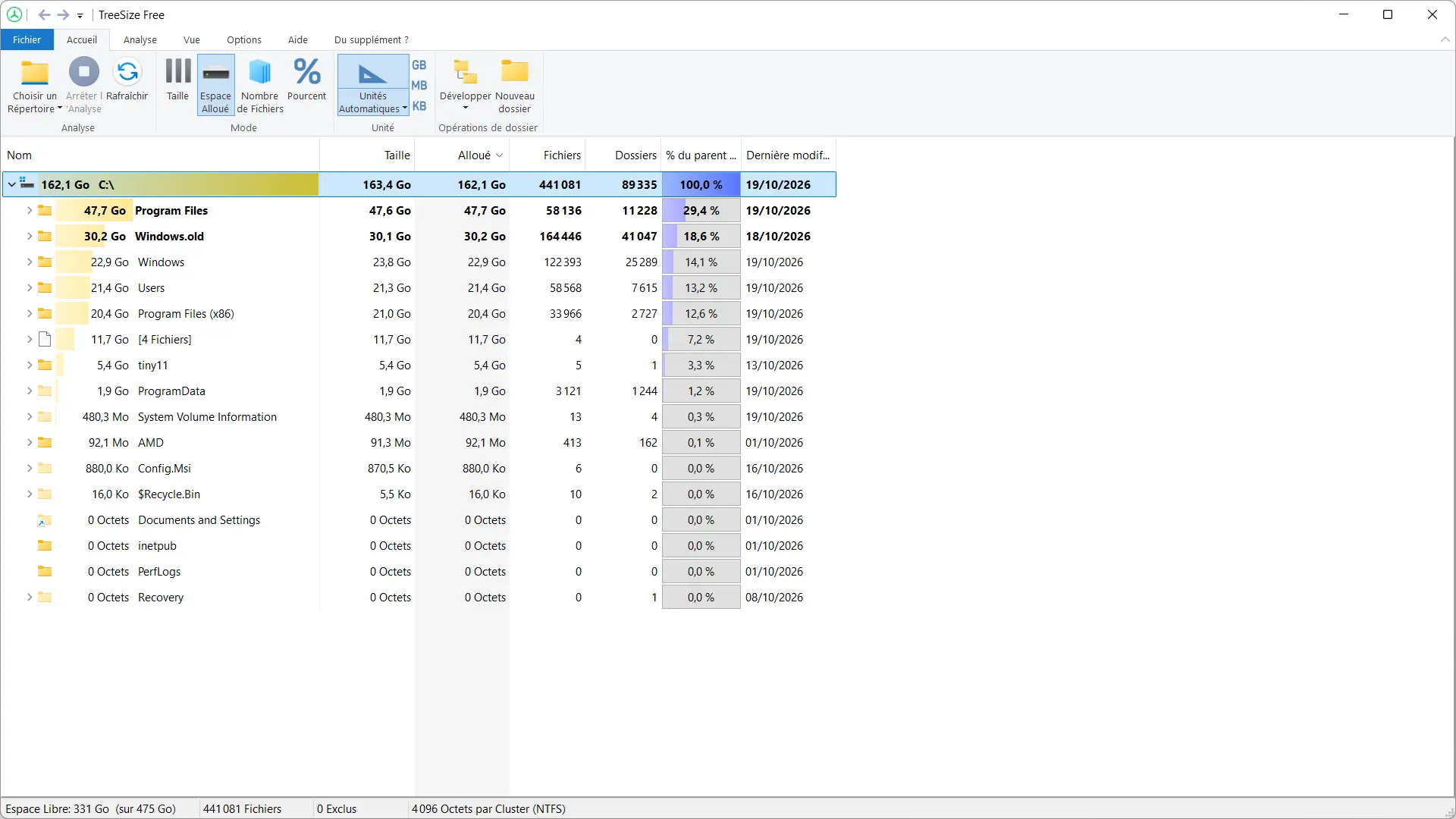Click Espace Libre status bar entry
1456x819 pixels.
91,809
